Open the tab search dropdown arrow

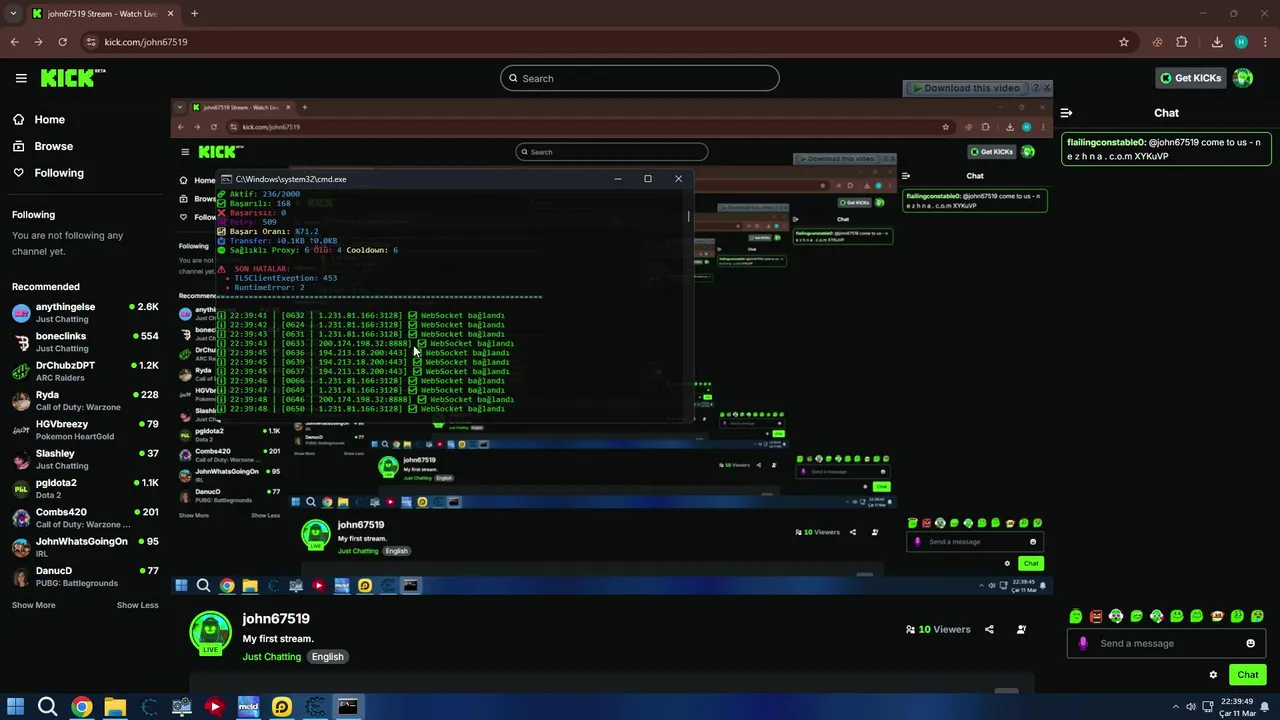(x=13, y=14)
